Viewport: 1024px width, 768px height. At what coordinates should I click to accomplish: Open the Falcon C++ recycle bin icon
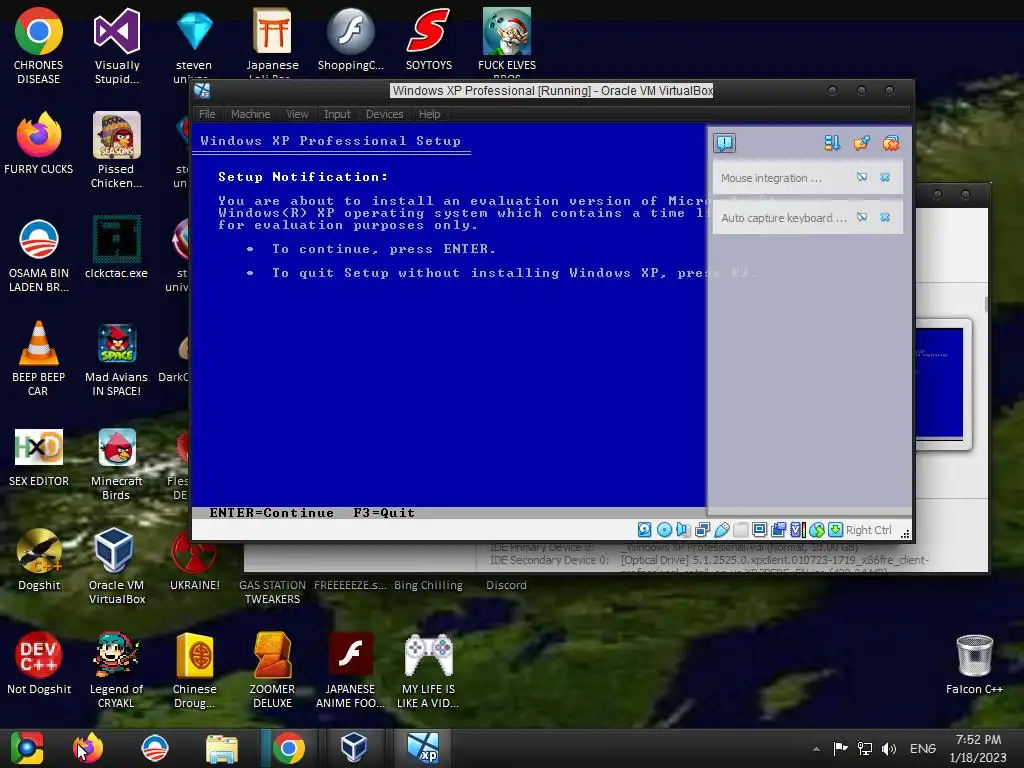(x=974, y=663)
